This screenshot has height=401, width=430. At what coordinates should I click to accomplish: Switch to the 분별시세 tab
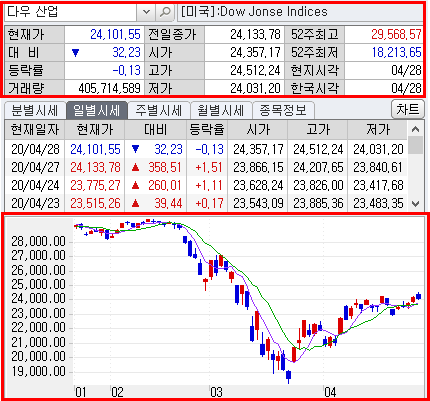click(x=35, y=110)
